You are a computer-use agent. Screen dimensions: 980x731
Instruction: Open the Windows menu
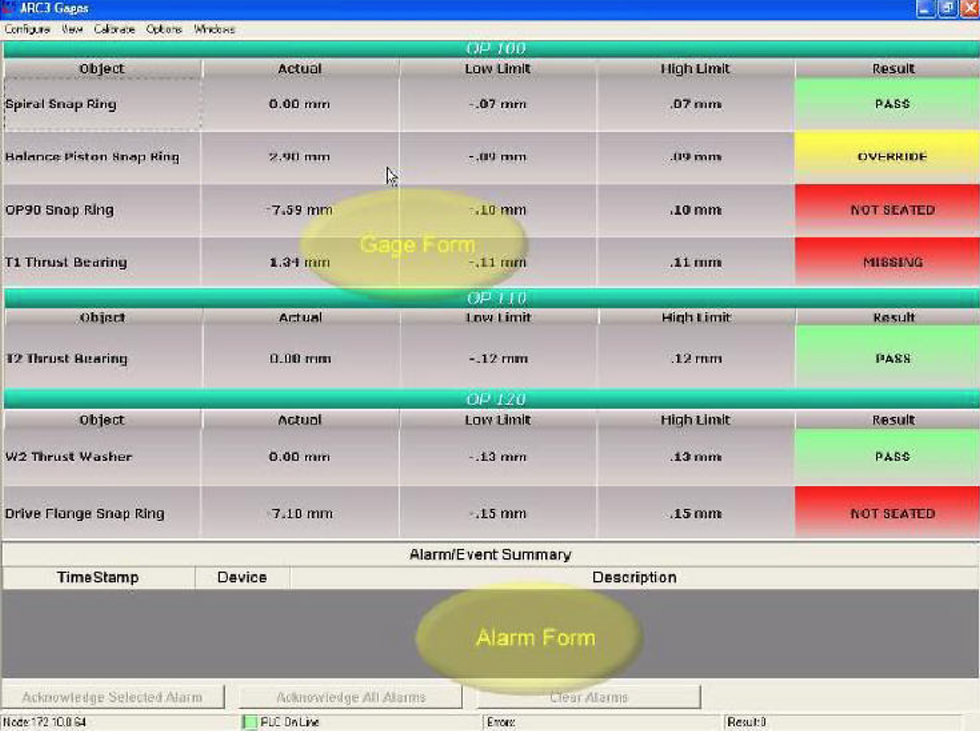tap(214, 29)
